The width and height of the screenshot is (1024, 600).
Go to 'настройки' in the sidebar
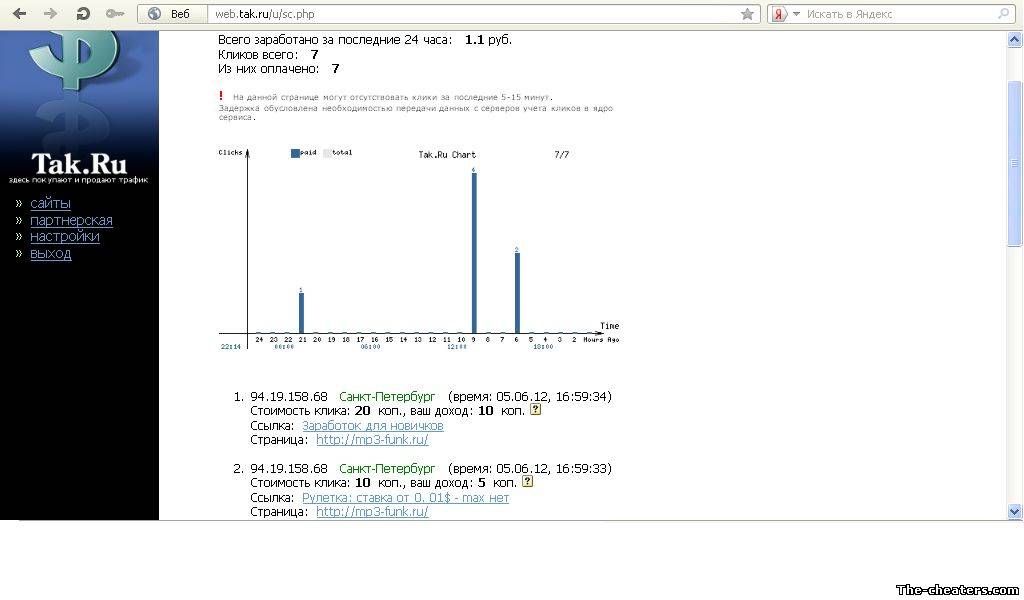64,237
